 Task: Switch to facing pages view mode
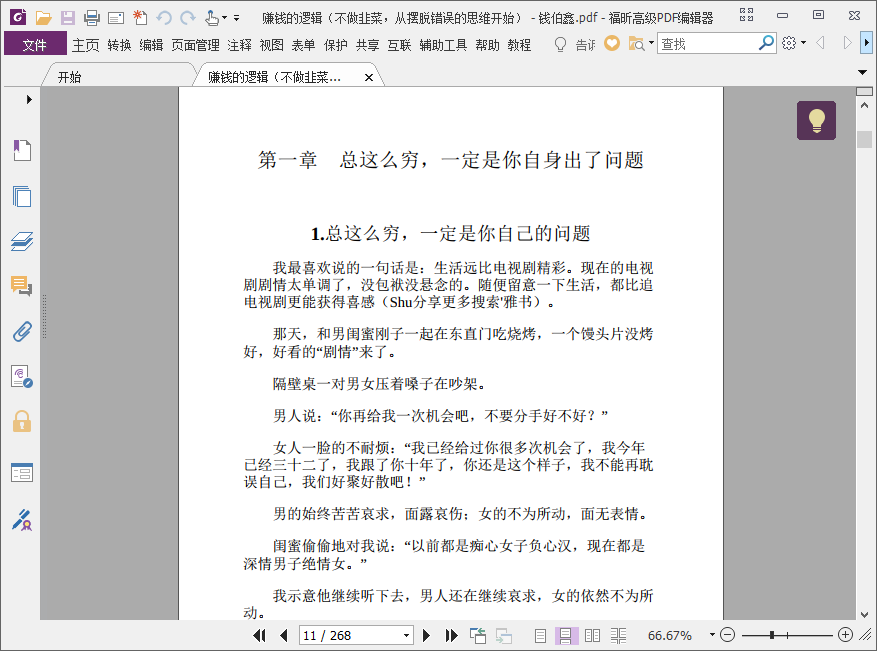(x=592, y=635)
